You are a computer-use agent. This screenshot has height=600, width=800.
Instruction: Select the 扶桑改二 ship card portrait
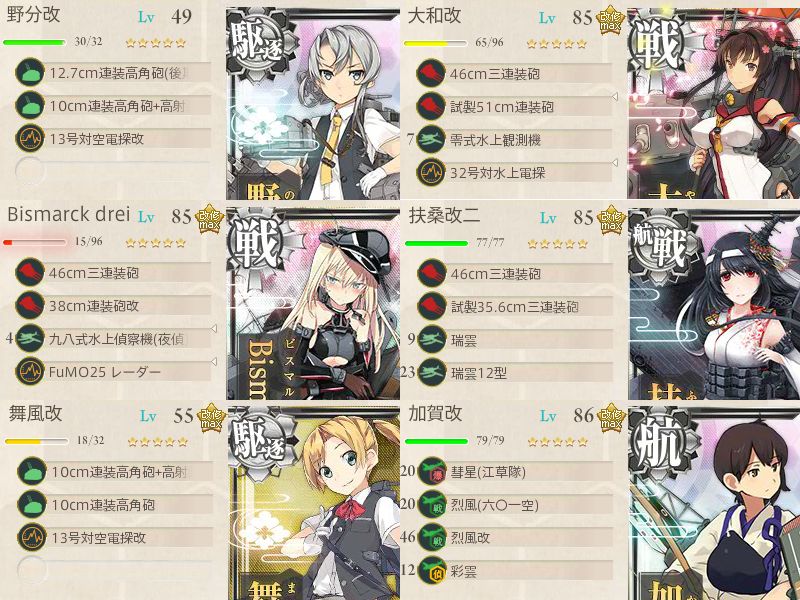pos(714,304)
